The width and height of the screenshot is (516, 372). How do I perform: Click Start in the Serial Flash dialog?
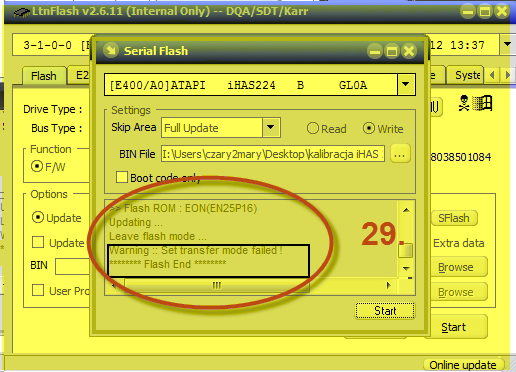[385, 311]
